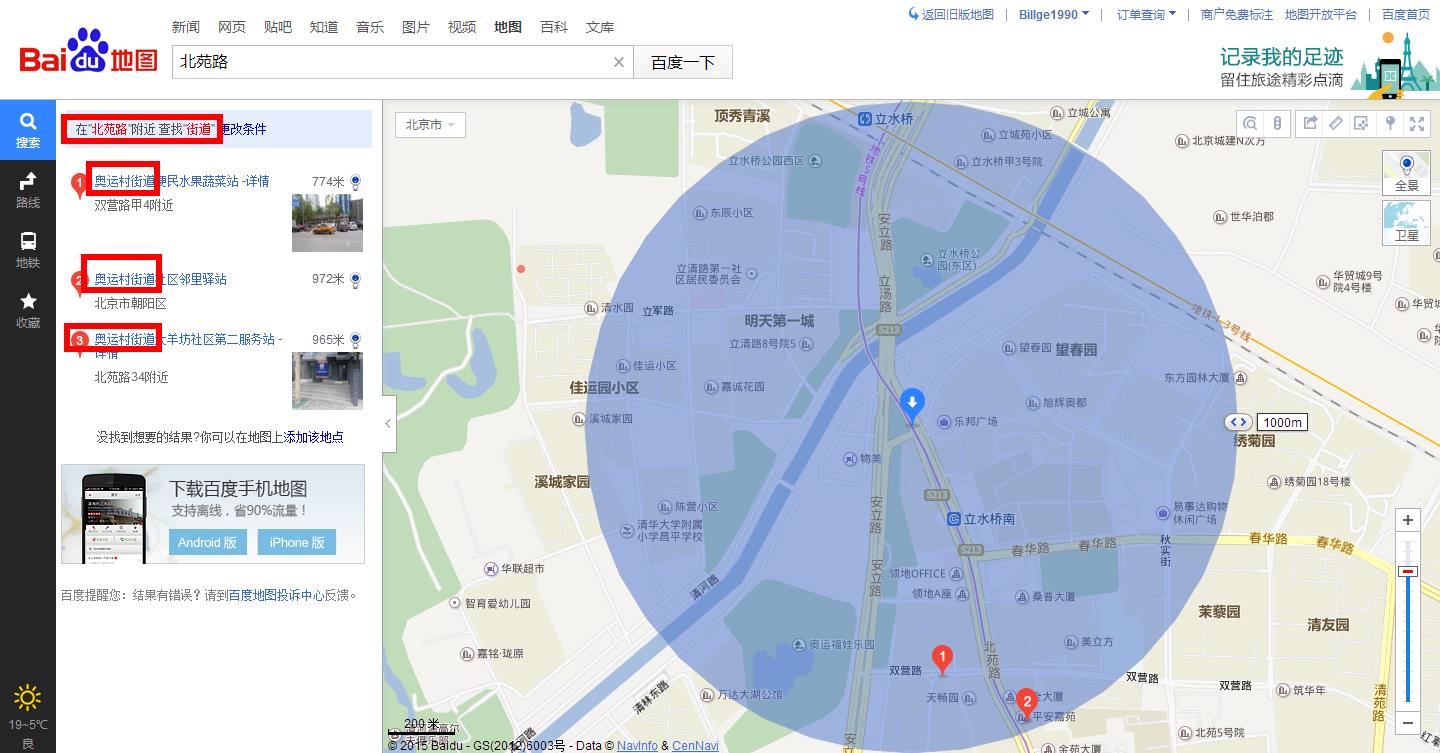
Task: Switch to 全景 panorama view
Action: pyautogui.click(x=1407, y=173)
